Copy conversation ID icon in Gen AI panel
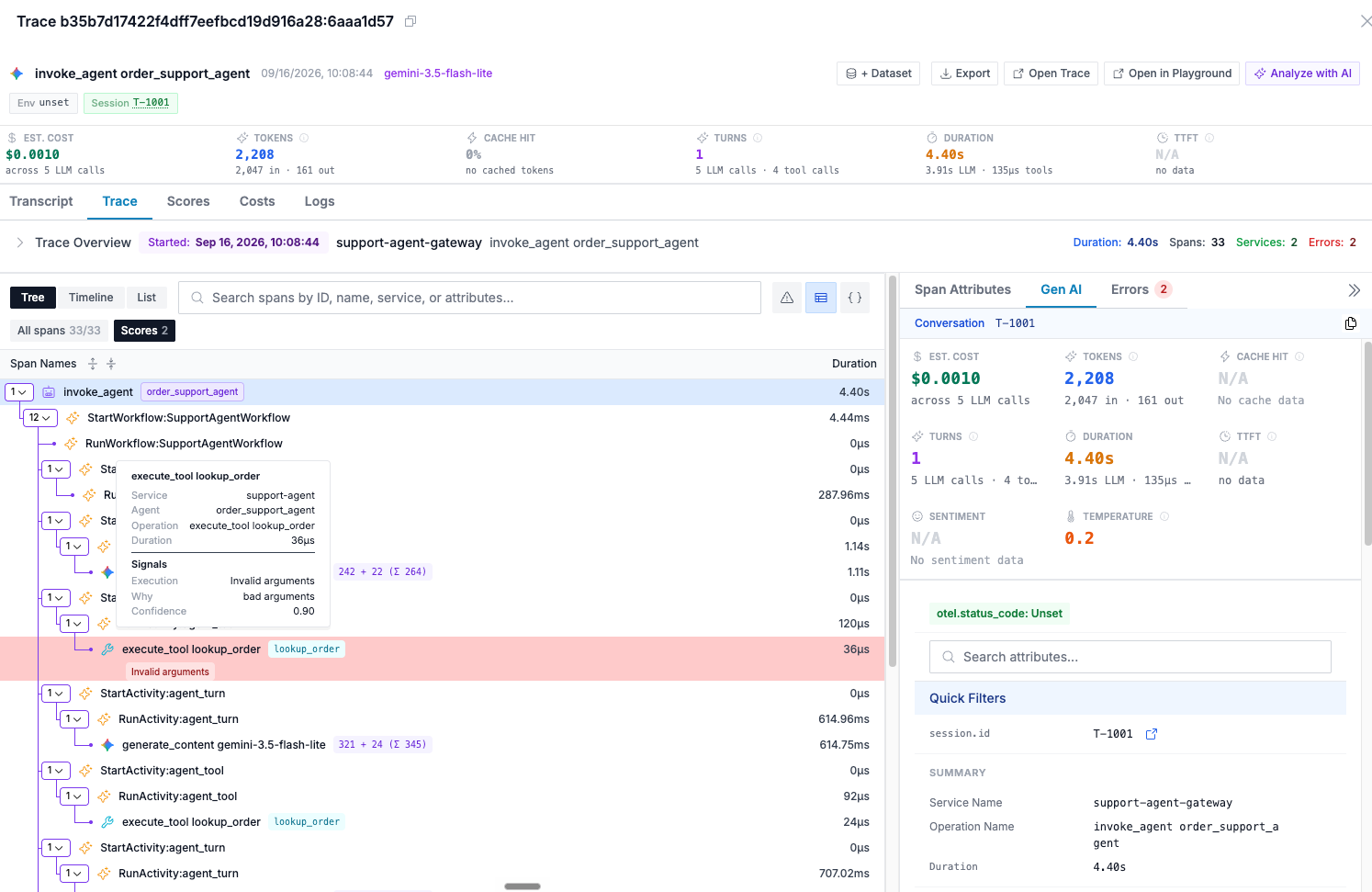This screenshot has width=1372, height=892. [x=1351, y=323]
